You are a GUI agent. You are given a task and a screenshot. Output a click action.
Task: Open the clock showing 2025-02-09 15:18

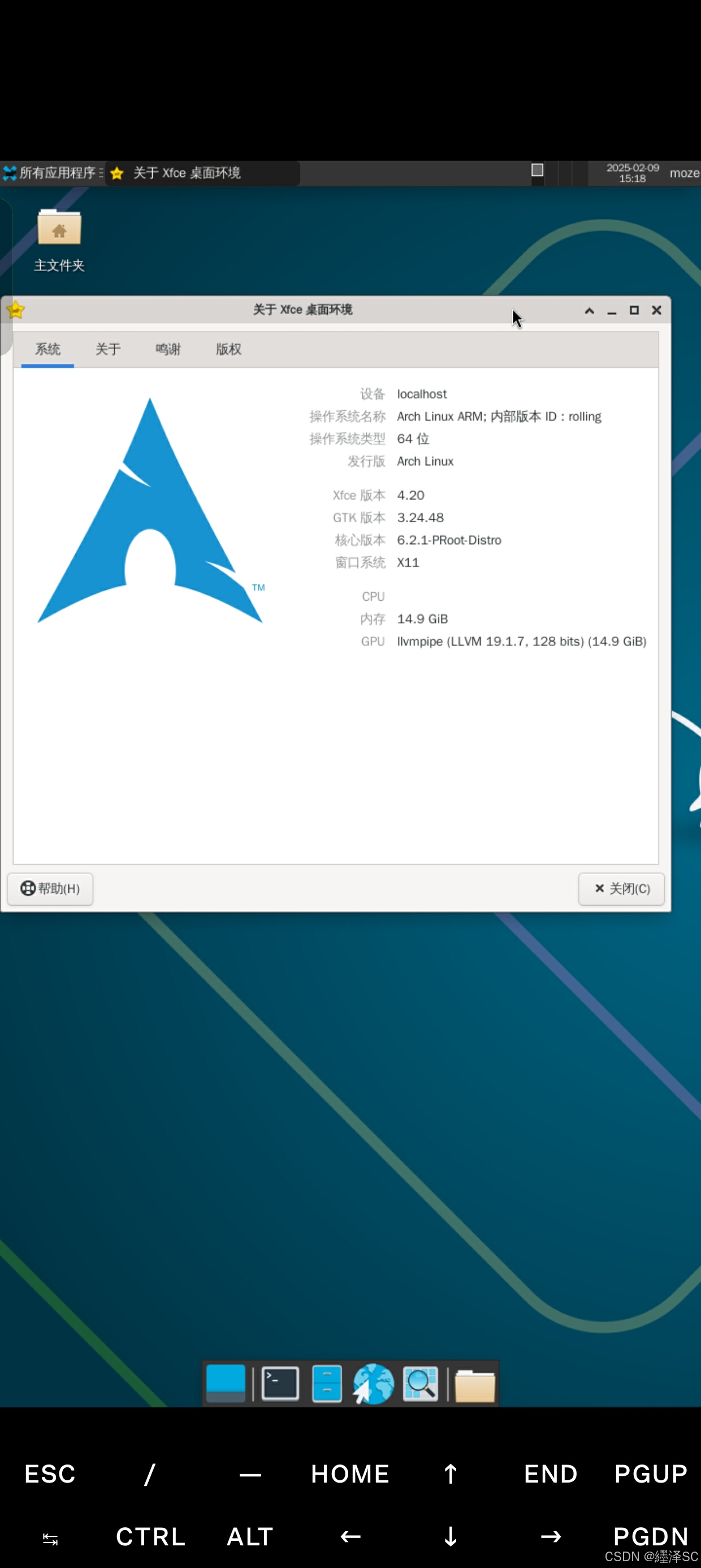[x=632, y=173]
